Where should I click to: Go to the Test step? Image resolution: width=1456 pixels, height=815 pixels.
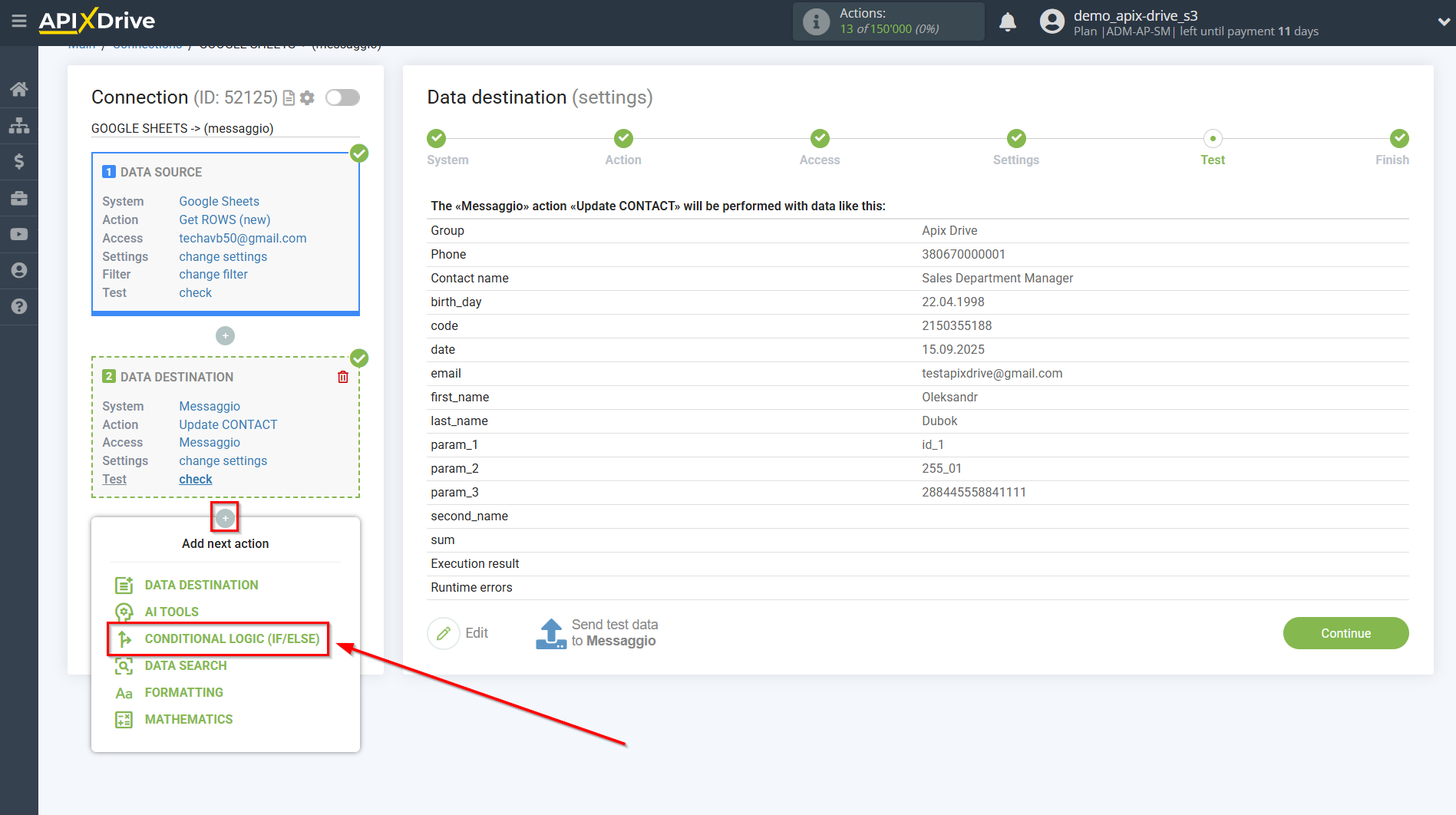point(1213,138)
